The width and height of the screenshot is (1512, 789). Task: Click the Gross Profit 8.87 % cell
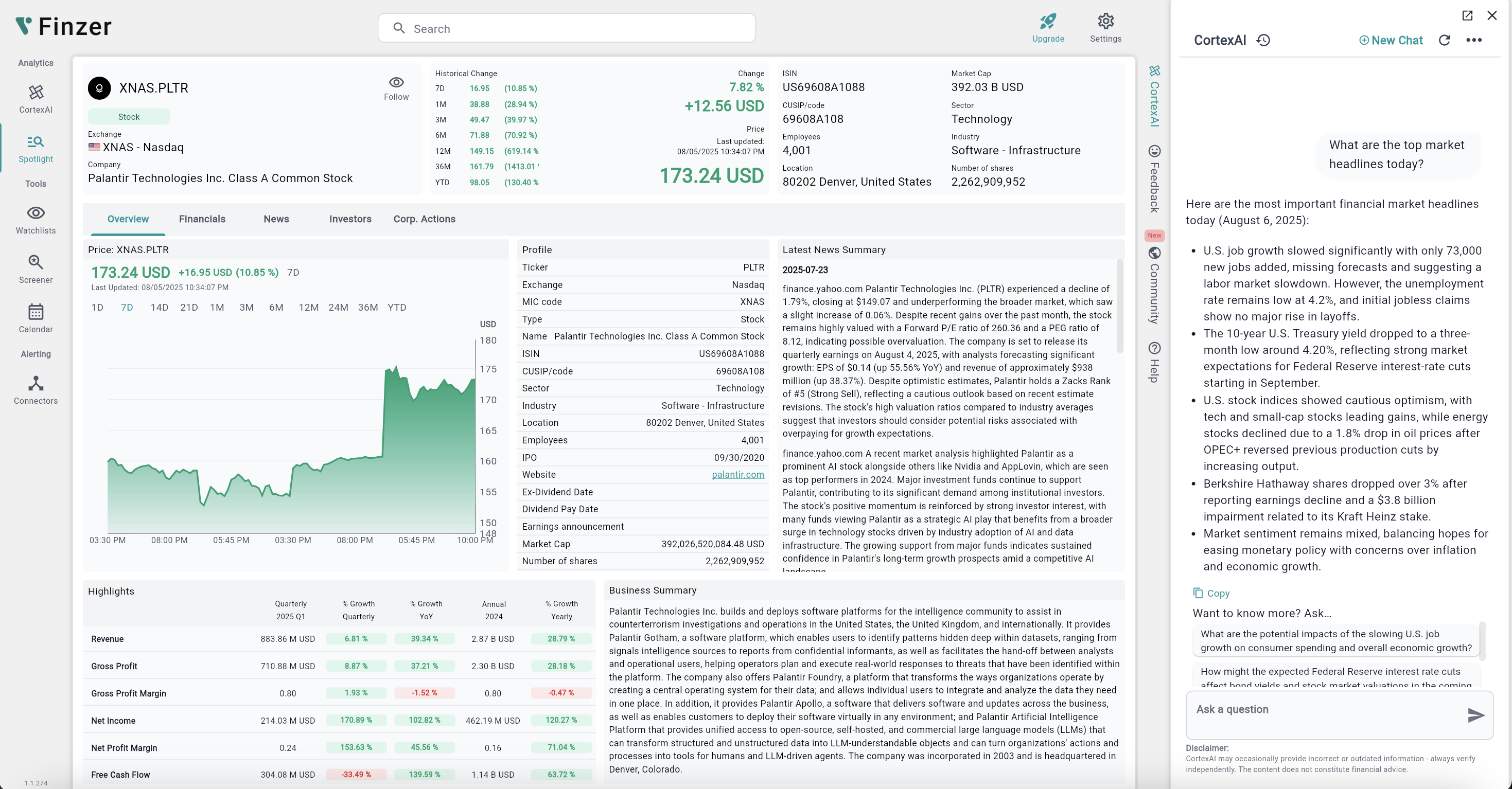[x=356, y=666]
